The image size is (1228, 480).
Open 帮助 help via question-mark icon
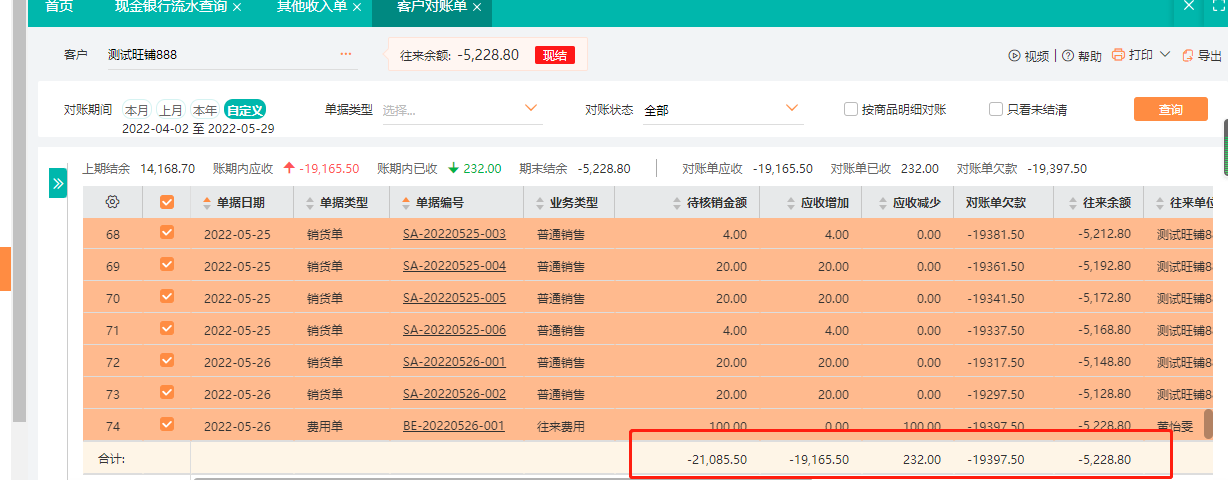click(1068, 56)
